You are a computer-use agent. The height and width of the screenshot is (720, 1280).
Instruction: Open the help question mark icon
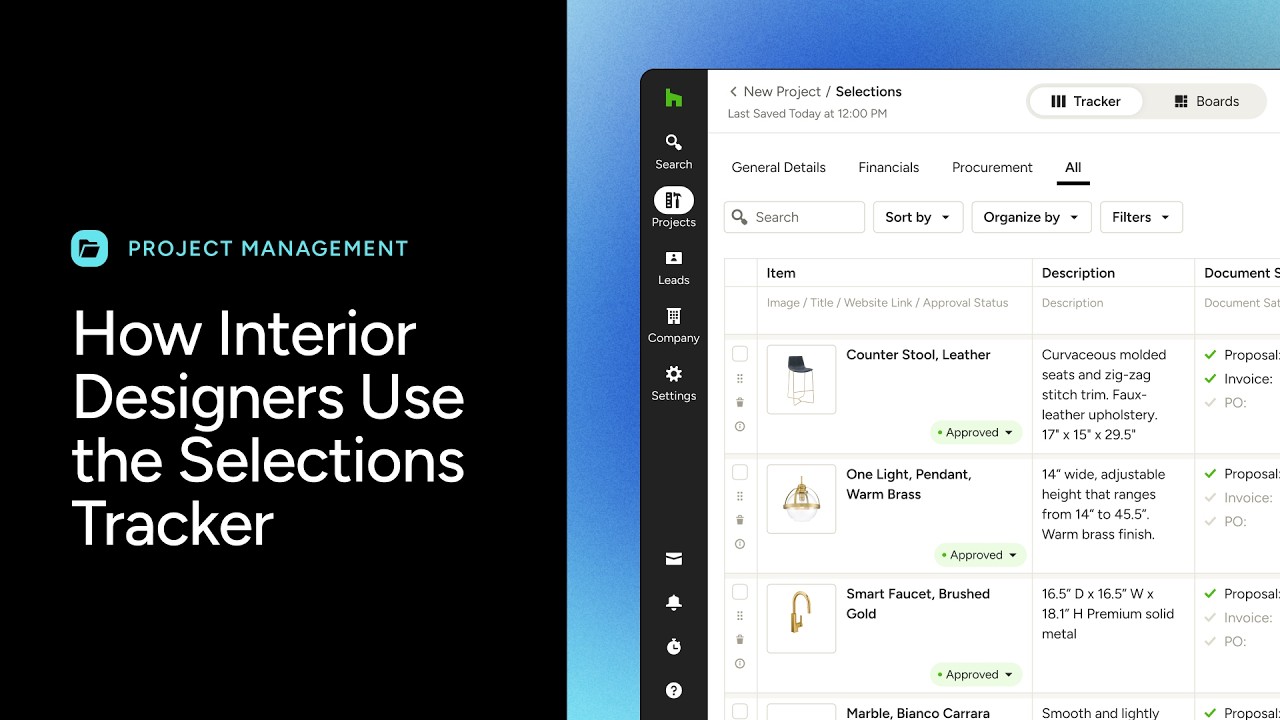[x=674, y=690]
